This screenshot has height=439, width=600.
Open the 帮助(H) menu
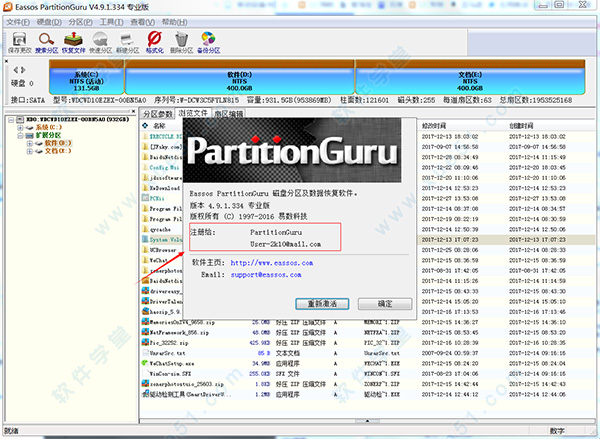pyautogui.click(x=174, y=22)
